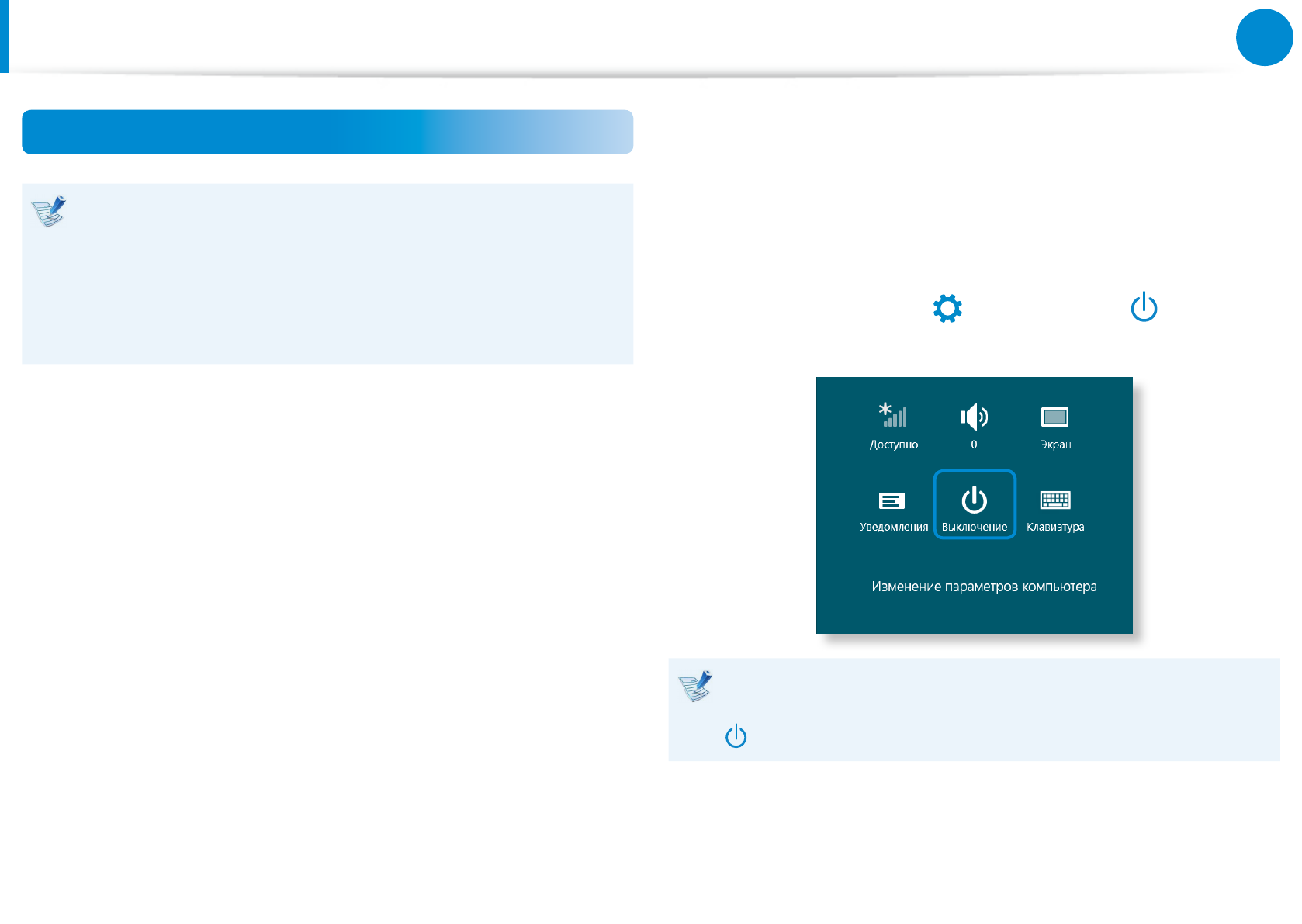Click the small power icon in the bottom note

click(x=736, y=736)
